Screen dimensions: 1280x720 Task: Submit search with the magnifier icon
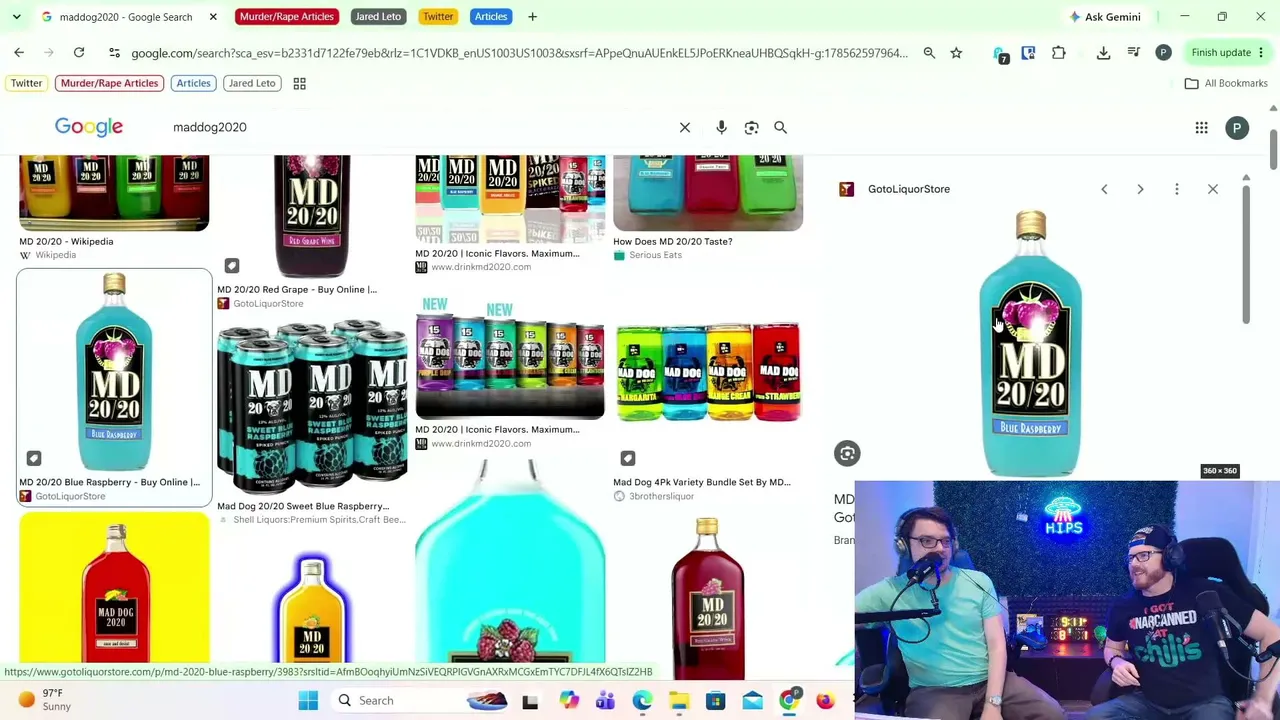781,127
